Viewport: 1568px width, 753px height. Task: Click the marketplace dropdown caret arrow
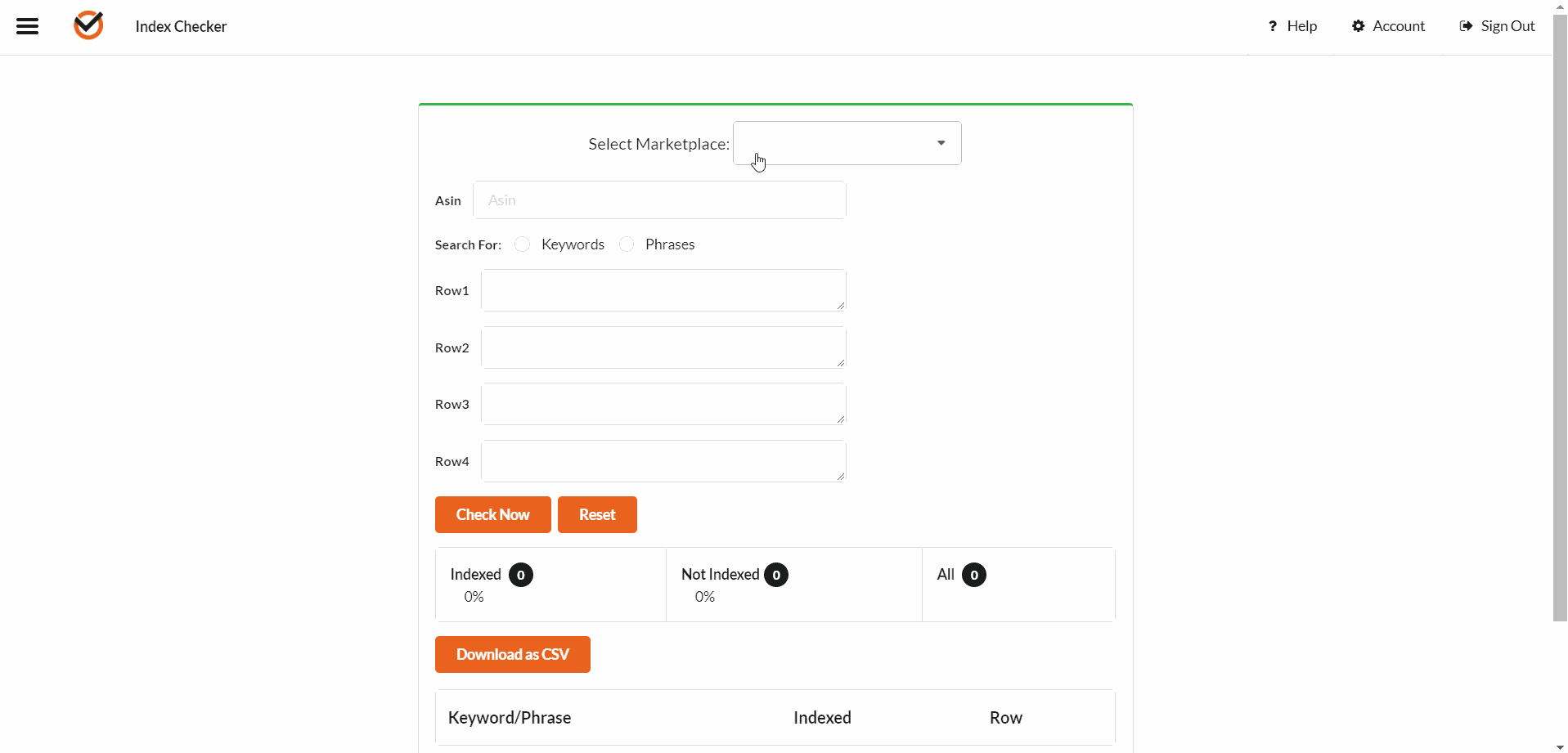[x=941, y=143]
